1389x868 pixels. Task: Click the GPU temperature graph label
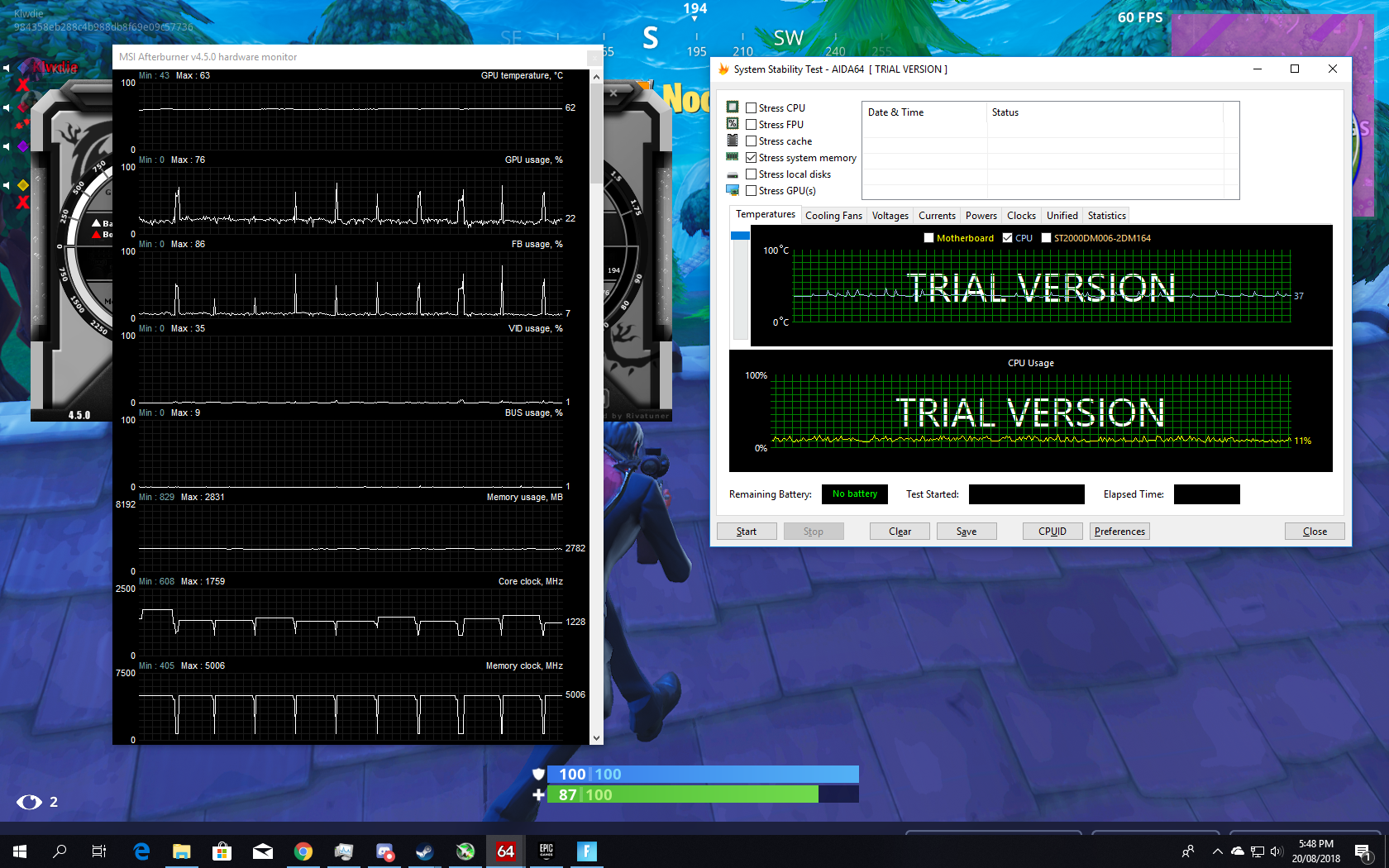(522, 75)
